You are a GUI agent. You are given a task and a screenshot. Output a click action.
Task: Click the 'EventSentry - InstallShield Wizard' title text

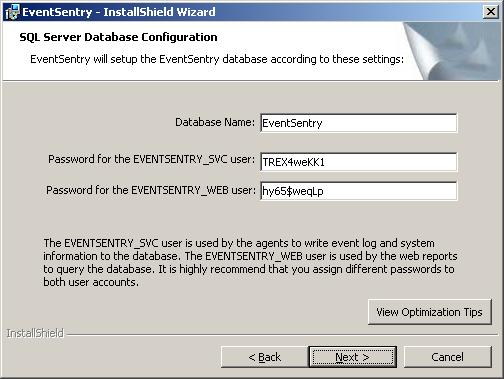(119, 12)
